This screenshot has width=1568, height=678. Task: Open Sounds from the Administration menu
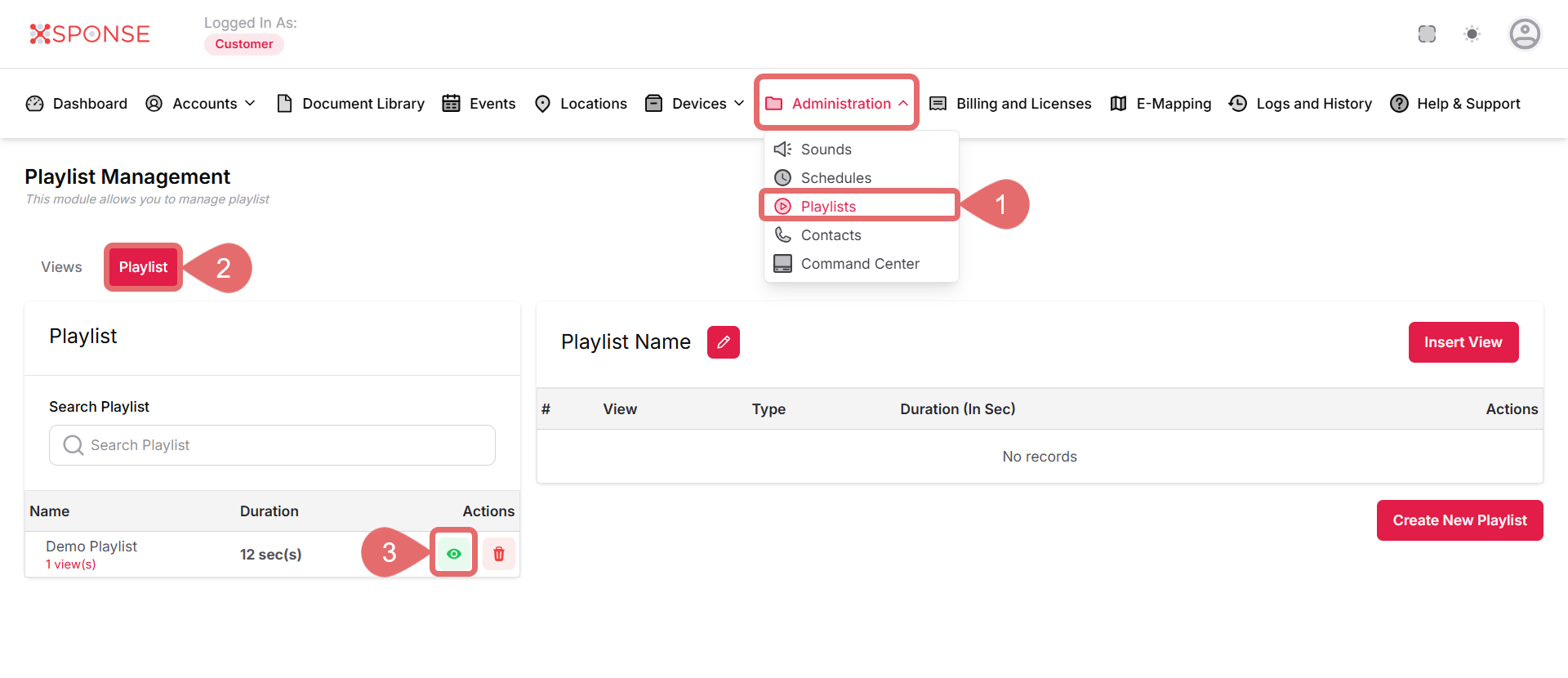click(826, 149)
